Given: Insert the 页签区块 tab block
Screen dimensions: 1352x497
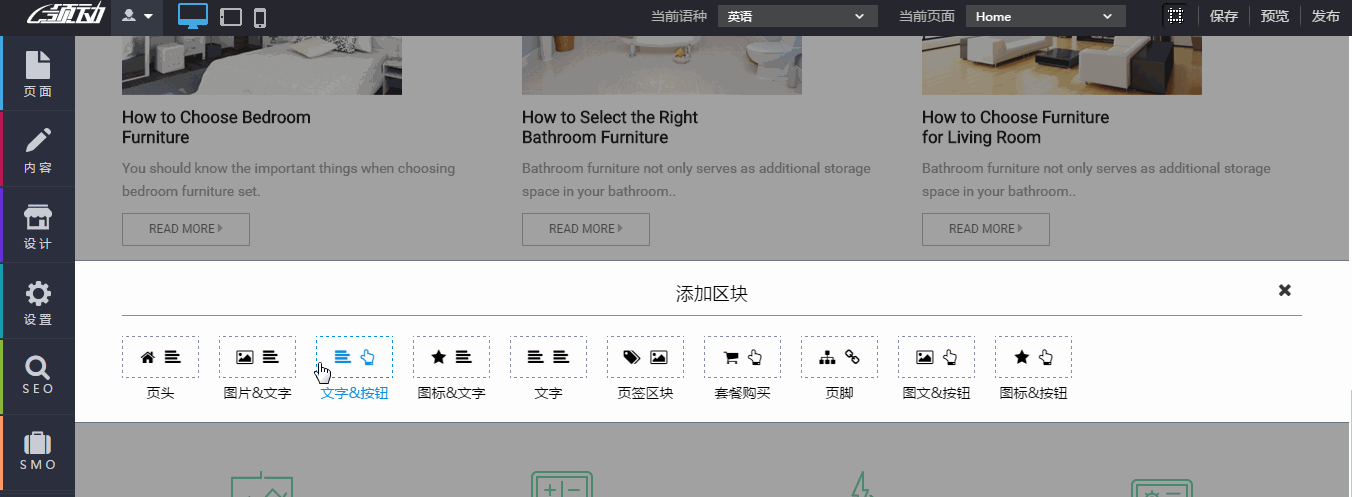Looking at the screenshot, I should 645,357.
